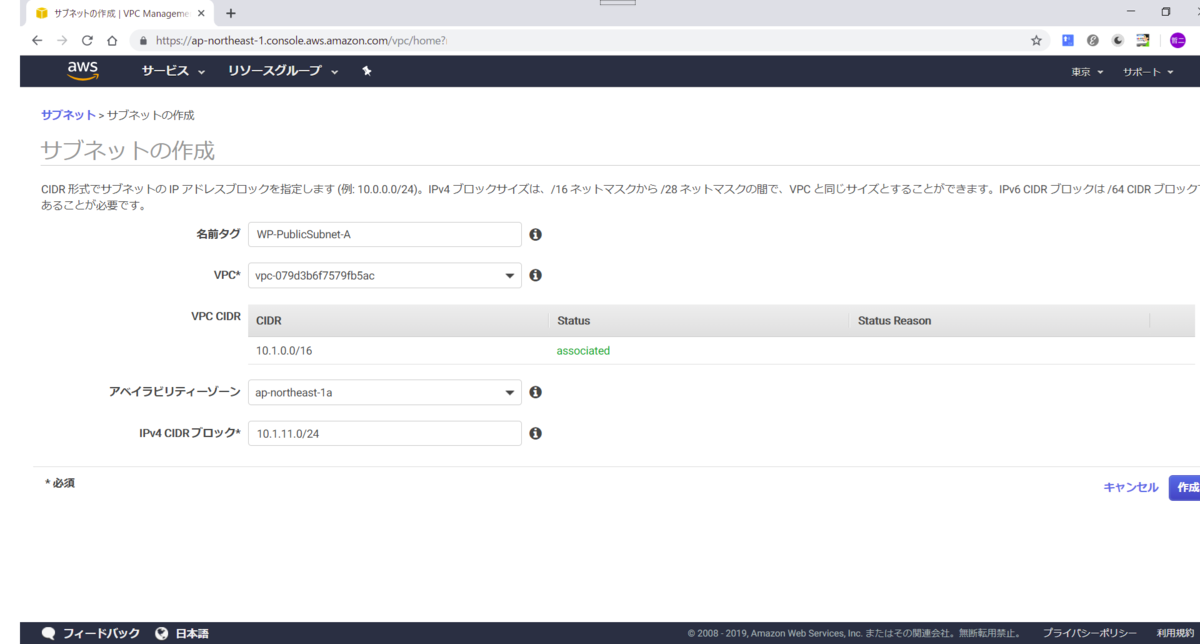Click the Status column header
This screenshot has height=644, width=1200.
(x=698, y=321)
